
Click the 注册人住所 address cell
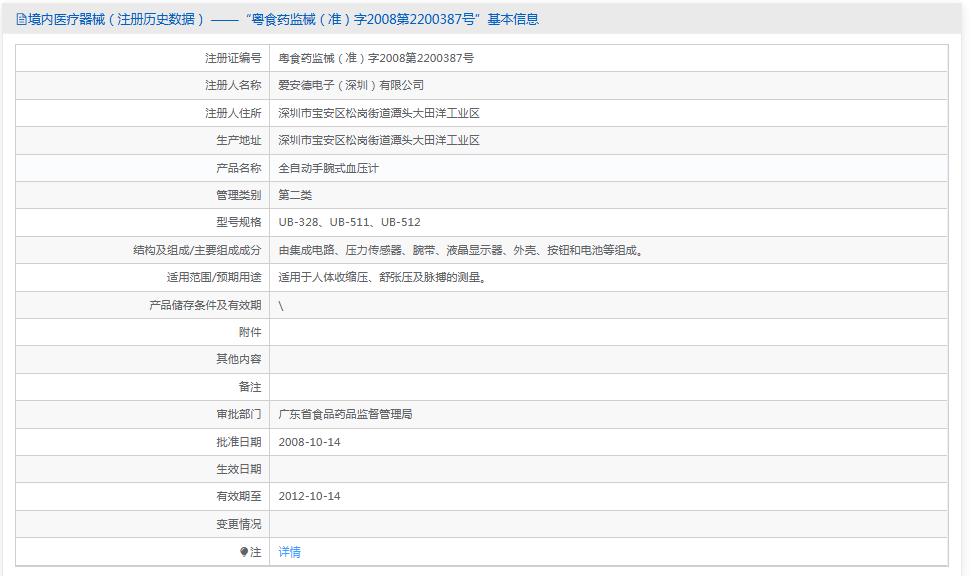tap(380, 113)
